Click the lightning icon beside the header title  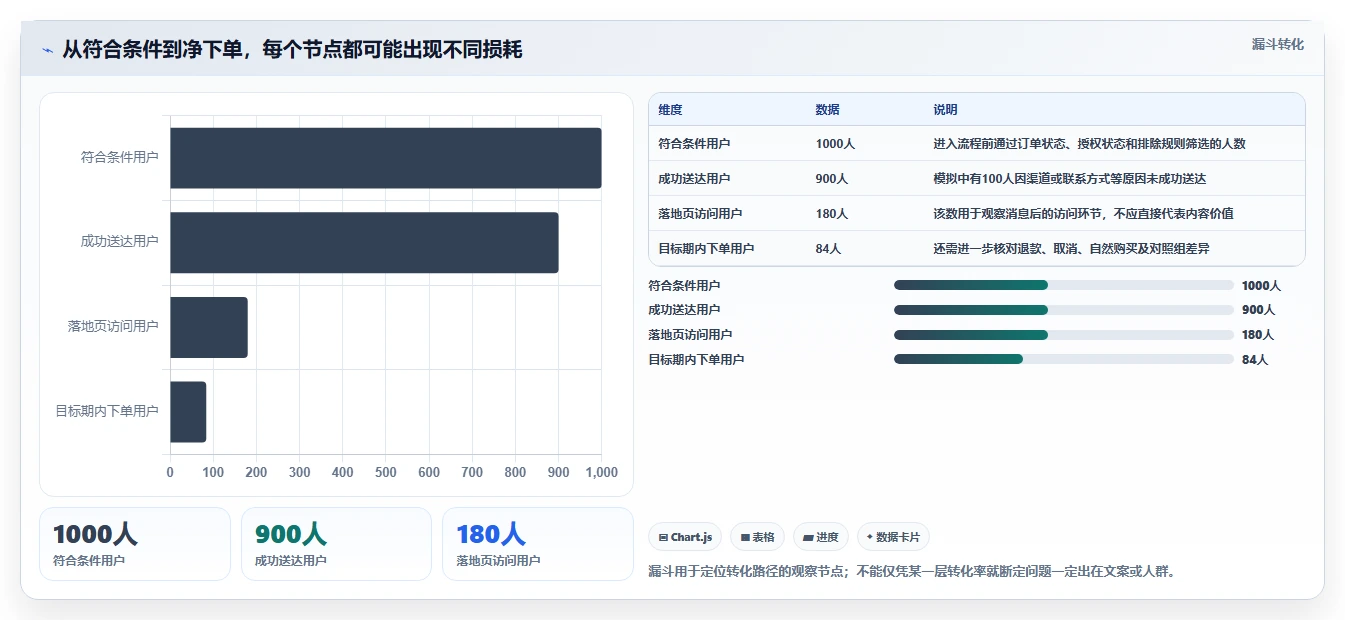[48, 50]
